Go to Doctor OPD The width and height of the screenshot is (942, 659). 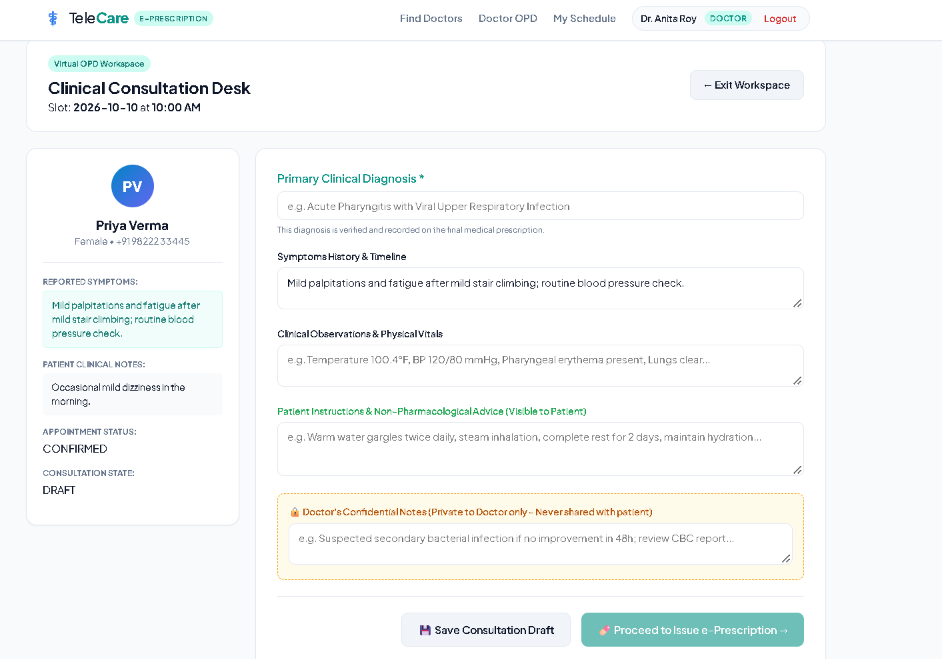(x=508, y=19)
